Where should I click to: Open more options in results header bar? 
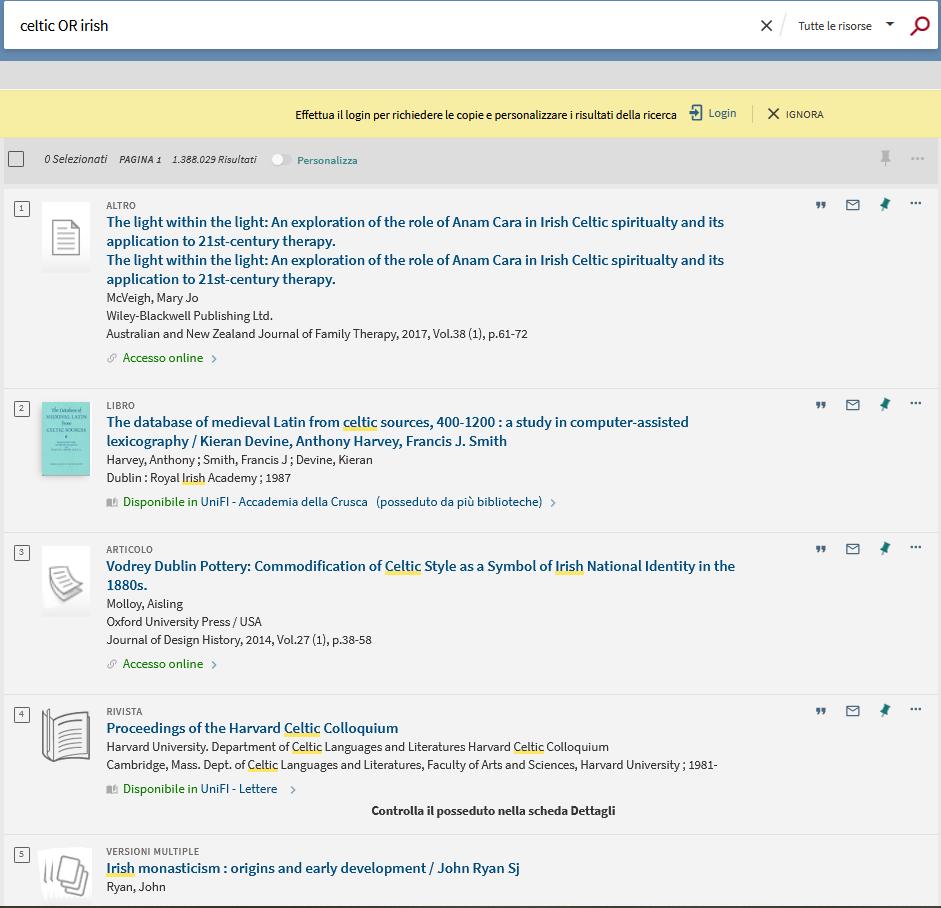tap(917, 158)
